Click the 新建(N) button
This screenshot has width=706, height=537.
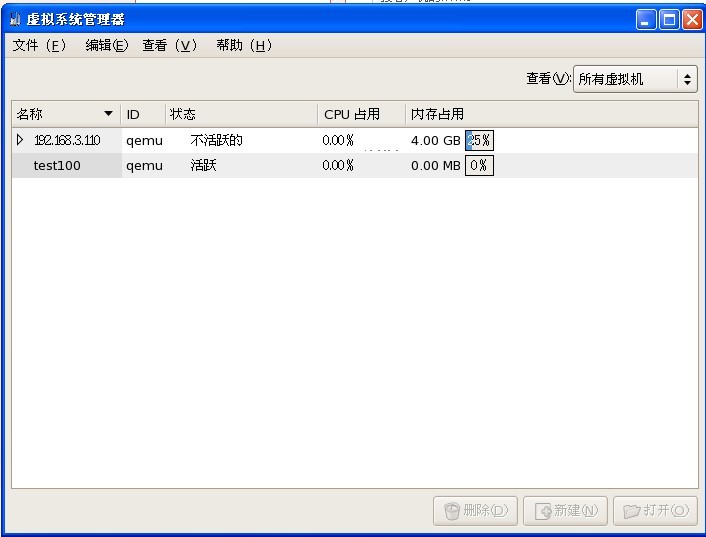[x=566, y=510]
